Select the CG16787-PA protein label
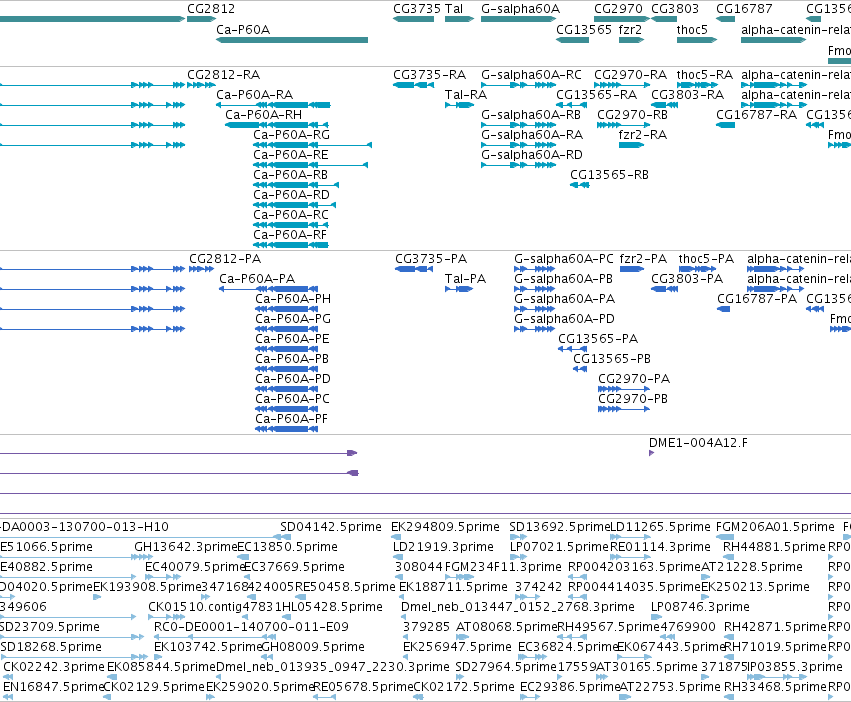This screenshot has width=851, height=702. (x=757, y=299)
